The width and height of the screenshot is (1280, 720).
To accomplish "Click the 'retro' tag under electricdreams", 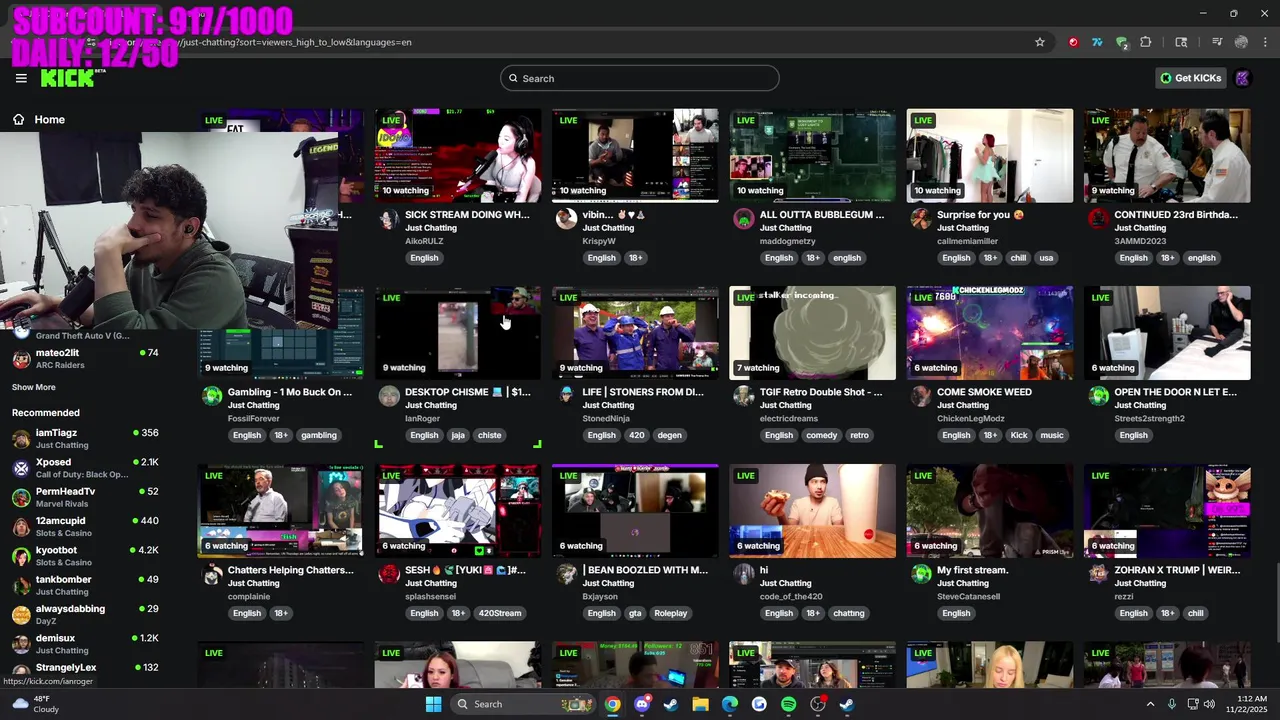I will 859,435.
